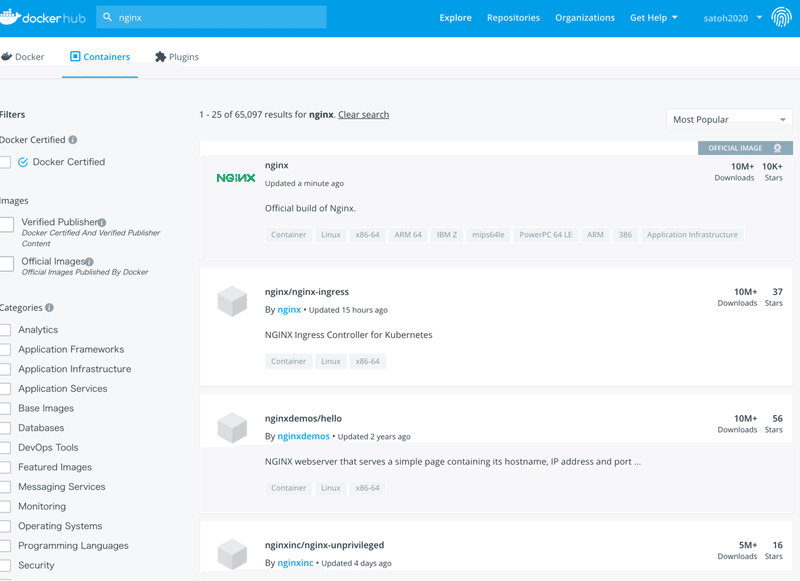The width and height of the screenshot is (800, 581).
Task: Check the Application Services checkbox
Action: pos(5,389)
